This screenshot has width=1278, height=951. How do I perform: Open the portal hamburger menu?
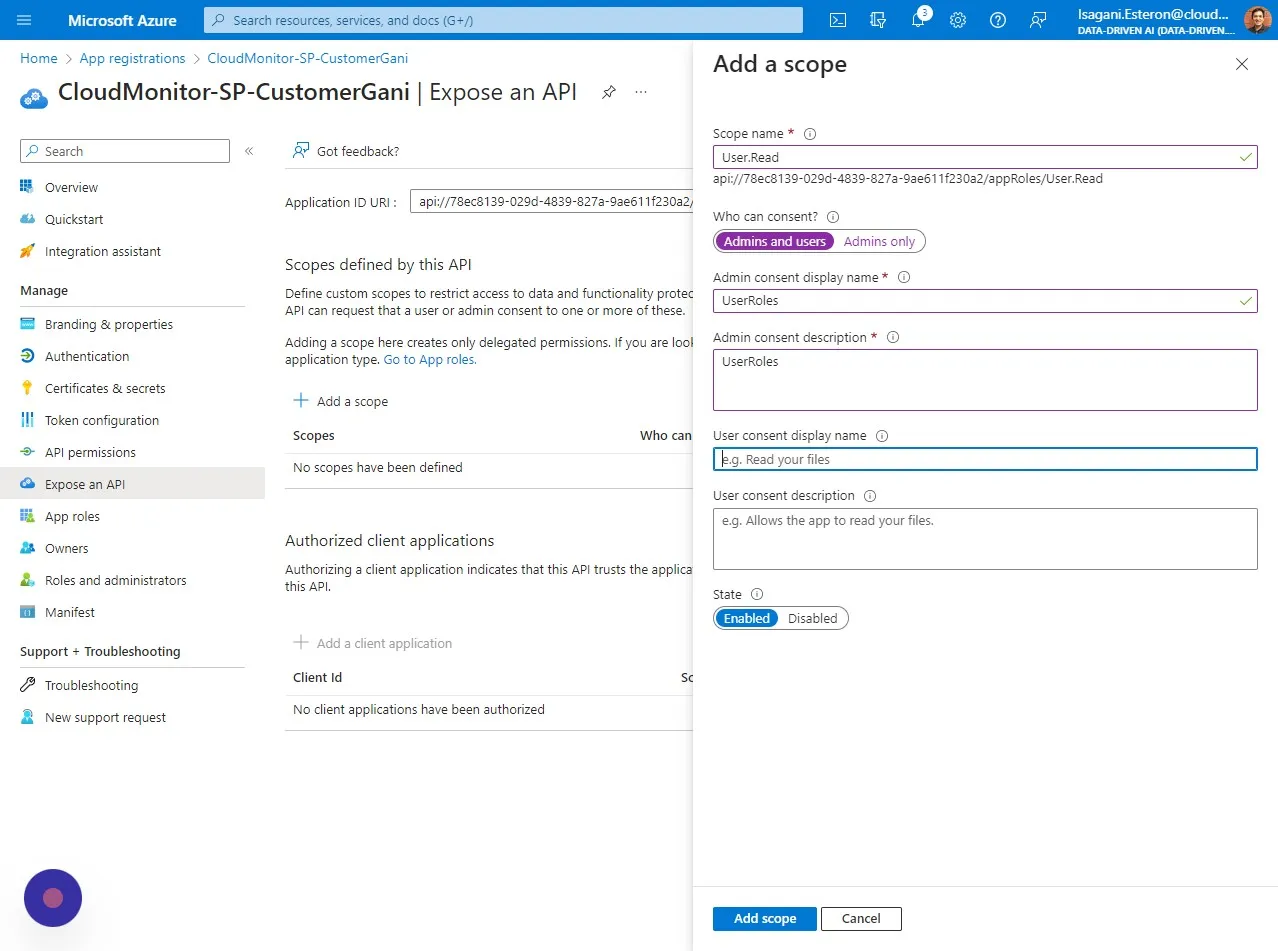click(25, 20)
